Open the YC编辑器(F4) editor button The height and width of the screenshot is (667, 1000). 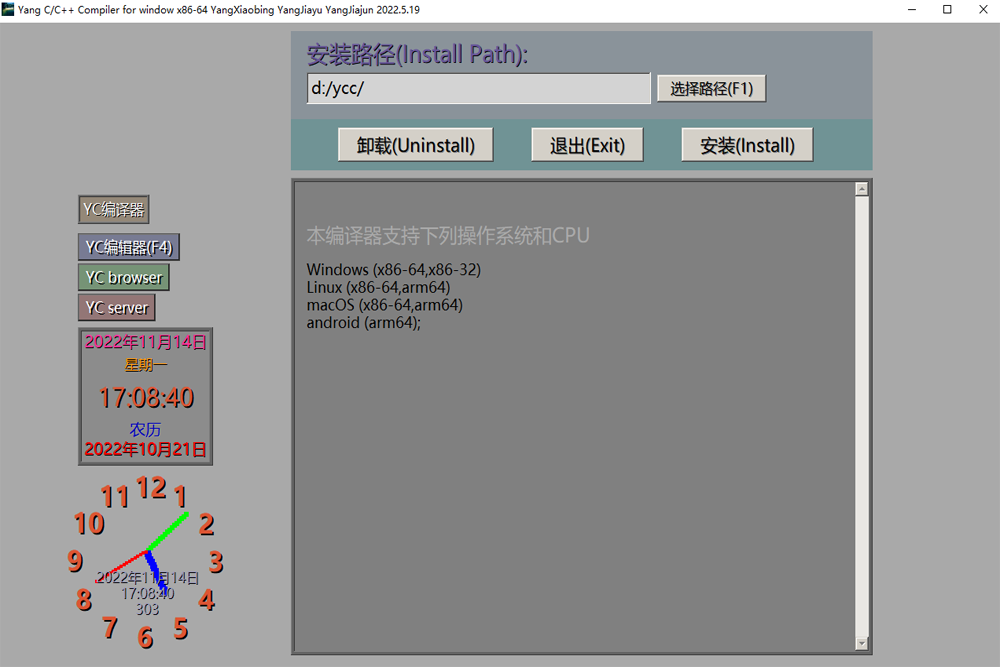coord(129,247)
